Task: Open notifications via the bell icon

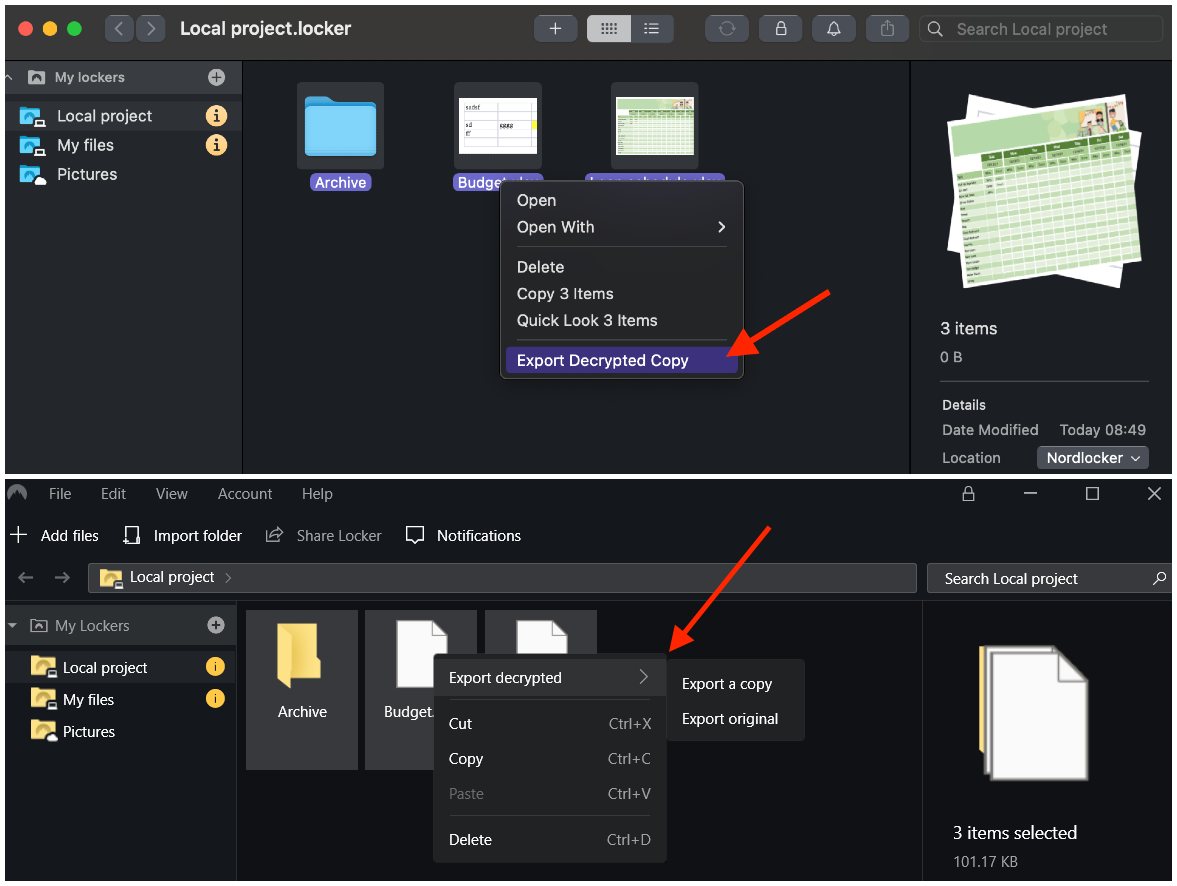Action: click(x=833, y=28)
